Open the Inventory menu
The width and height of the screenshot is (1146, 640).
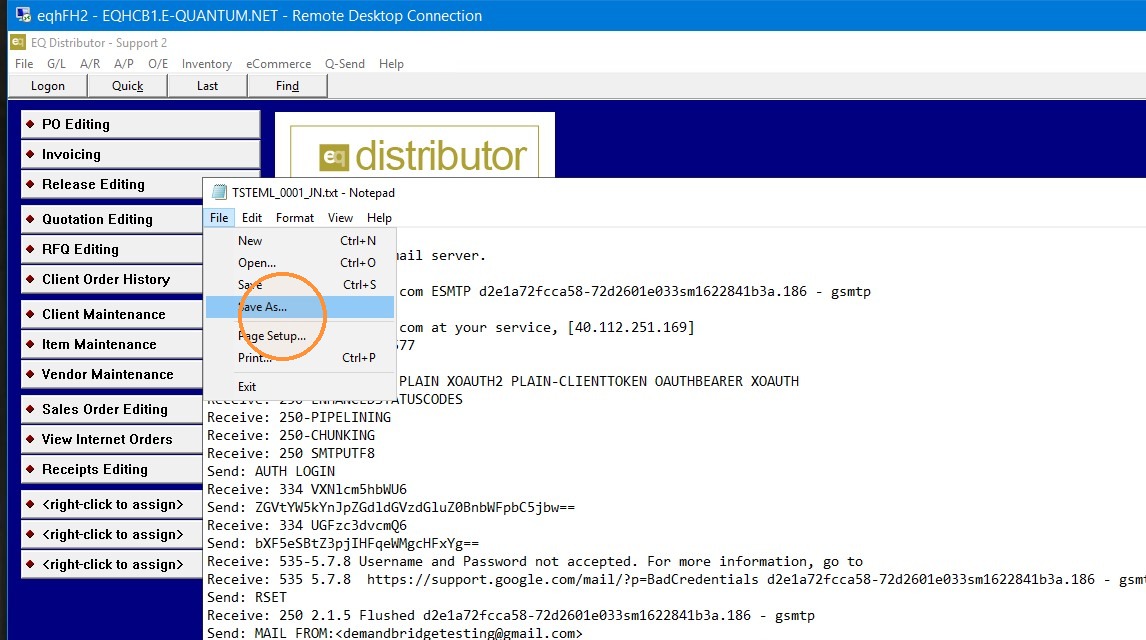(207, 64)
